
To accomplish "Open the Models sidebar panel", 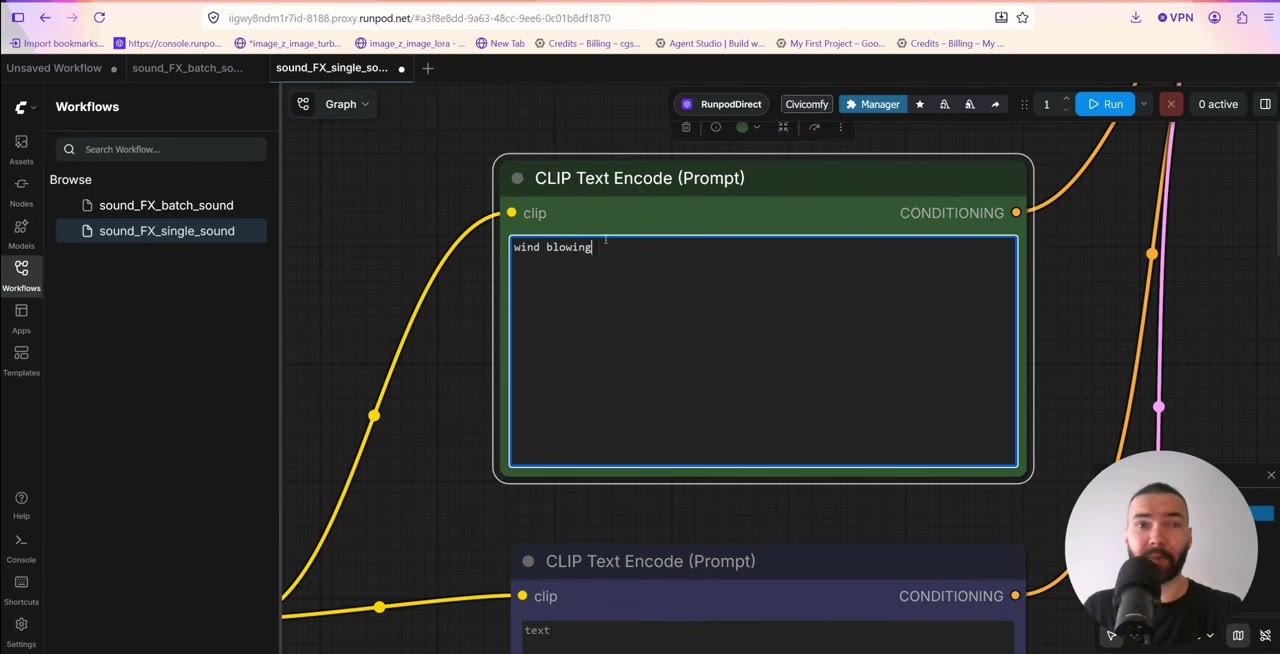I will tap(21, 232).
